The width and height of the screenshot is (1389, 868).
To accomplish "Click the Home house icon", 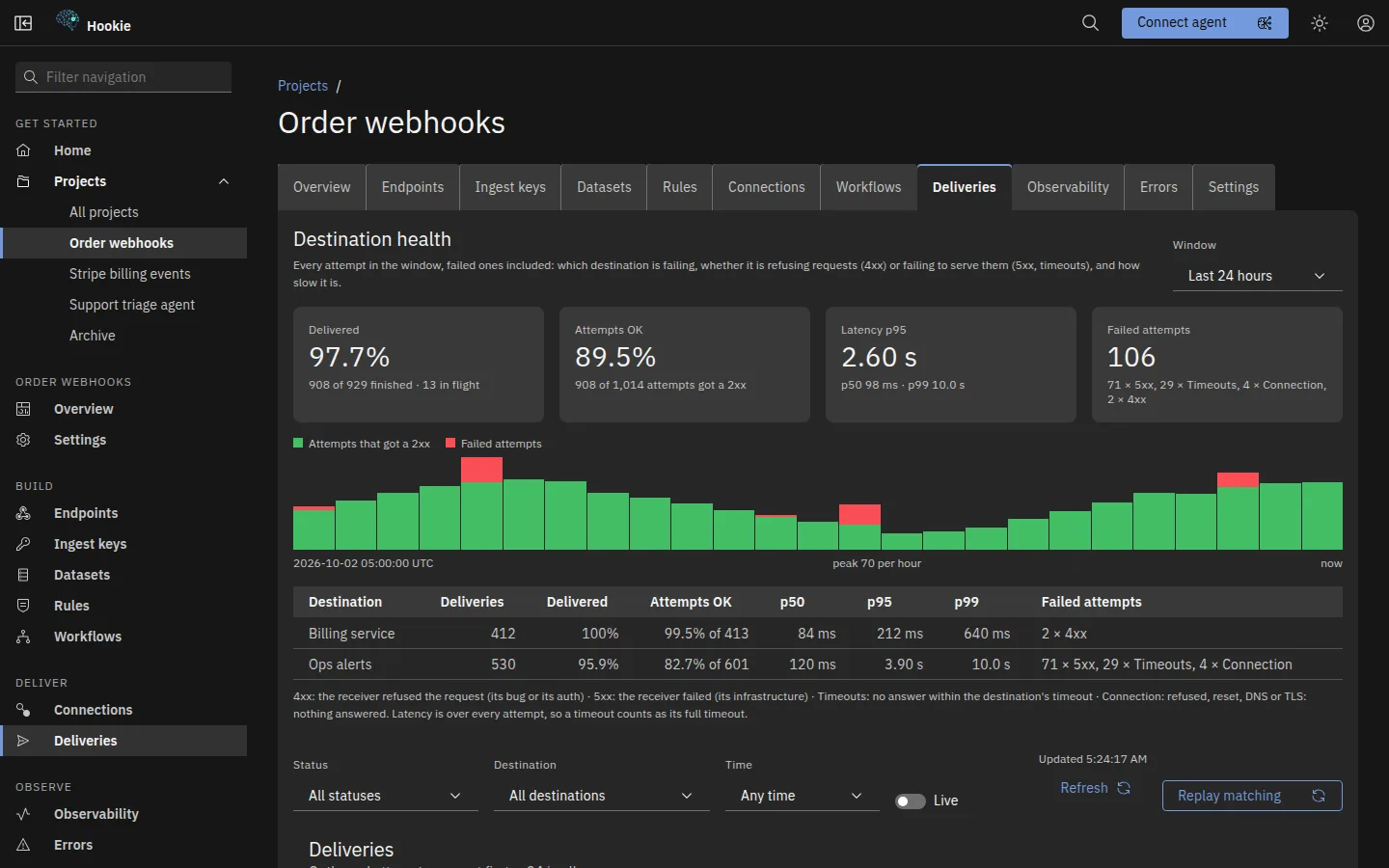I will 23,150.
